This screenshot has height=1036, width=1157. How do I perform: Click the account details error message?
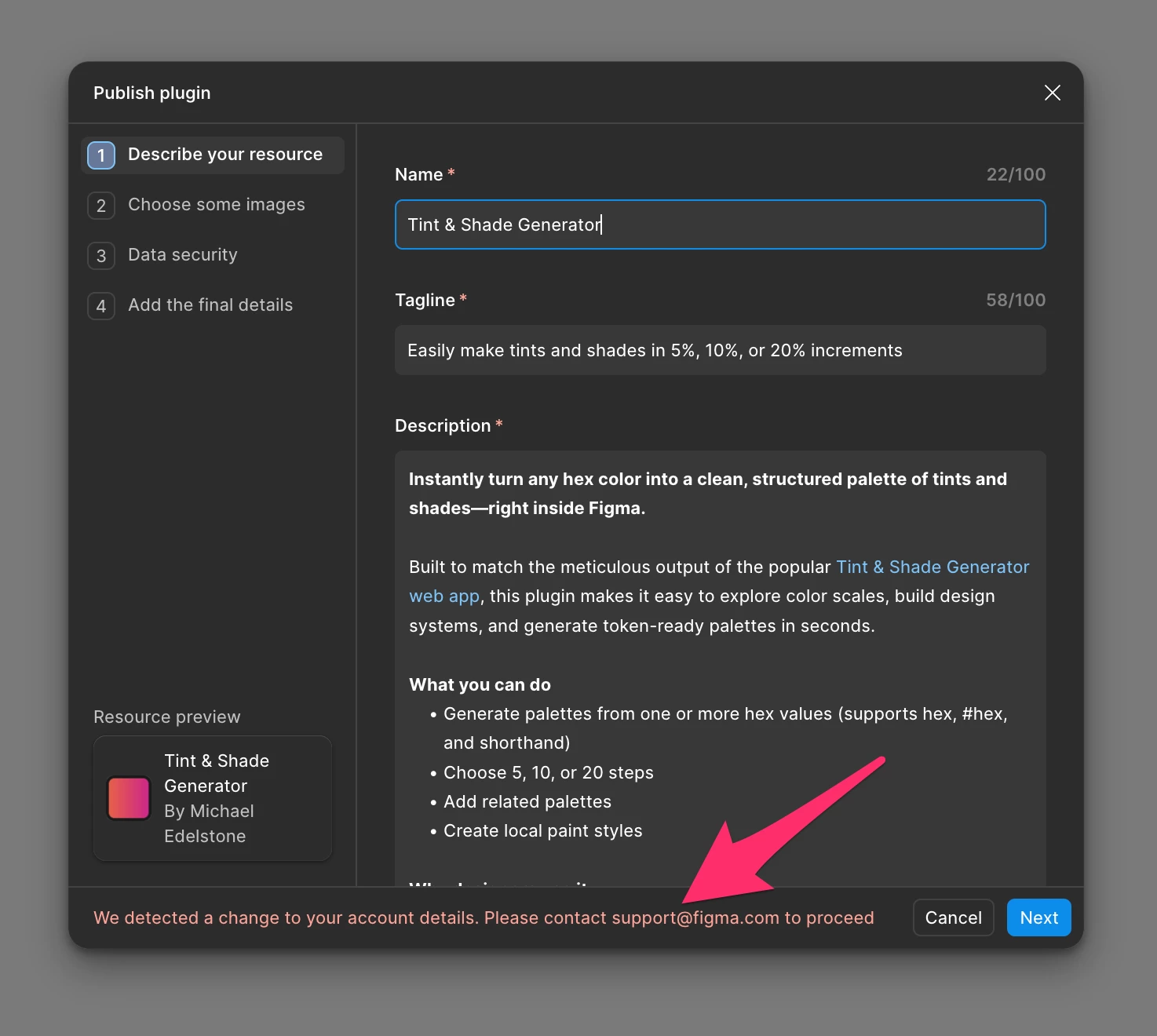point(484,917)
